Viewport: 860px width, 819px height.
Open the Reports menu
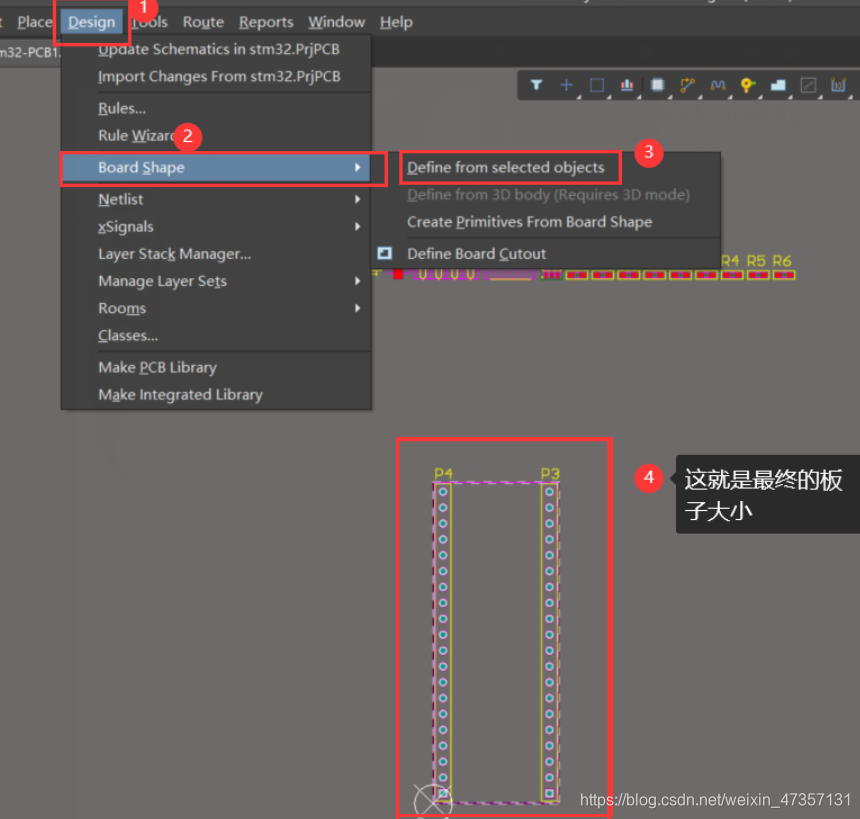(x=266, y=22)
